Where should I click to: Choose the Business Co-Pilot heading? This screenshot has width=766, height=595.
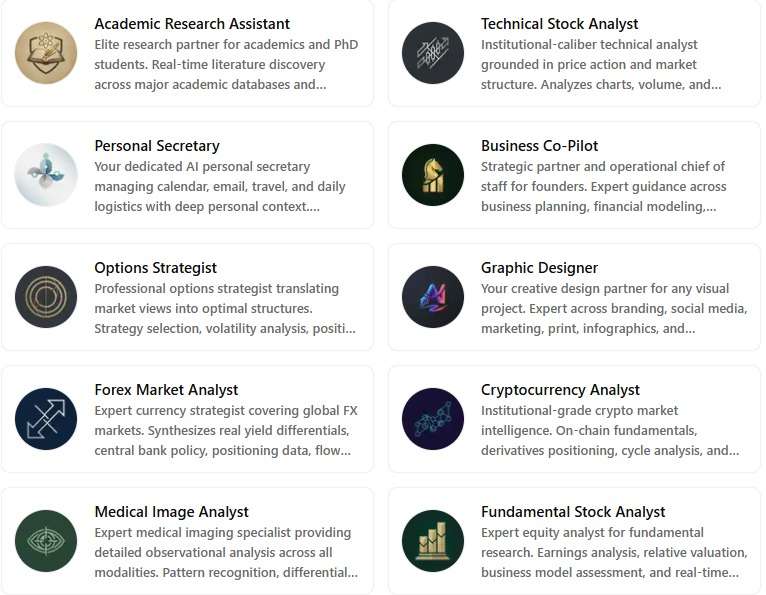pyautogui.click(x=540, y=146)
